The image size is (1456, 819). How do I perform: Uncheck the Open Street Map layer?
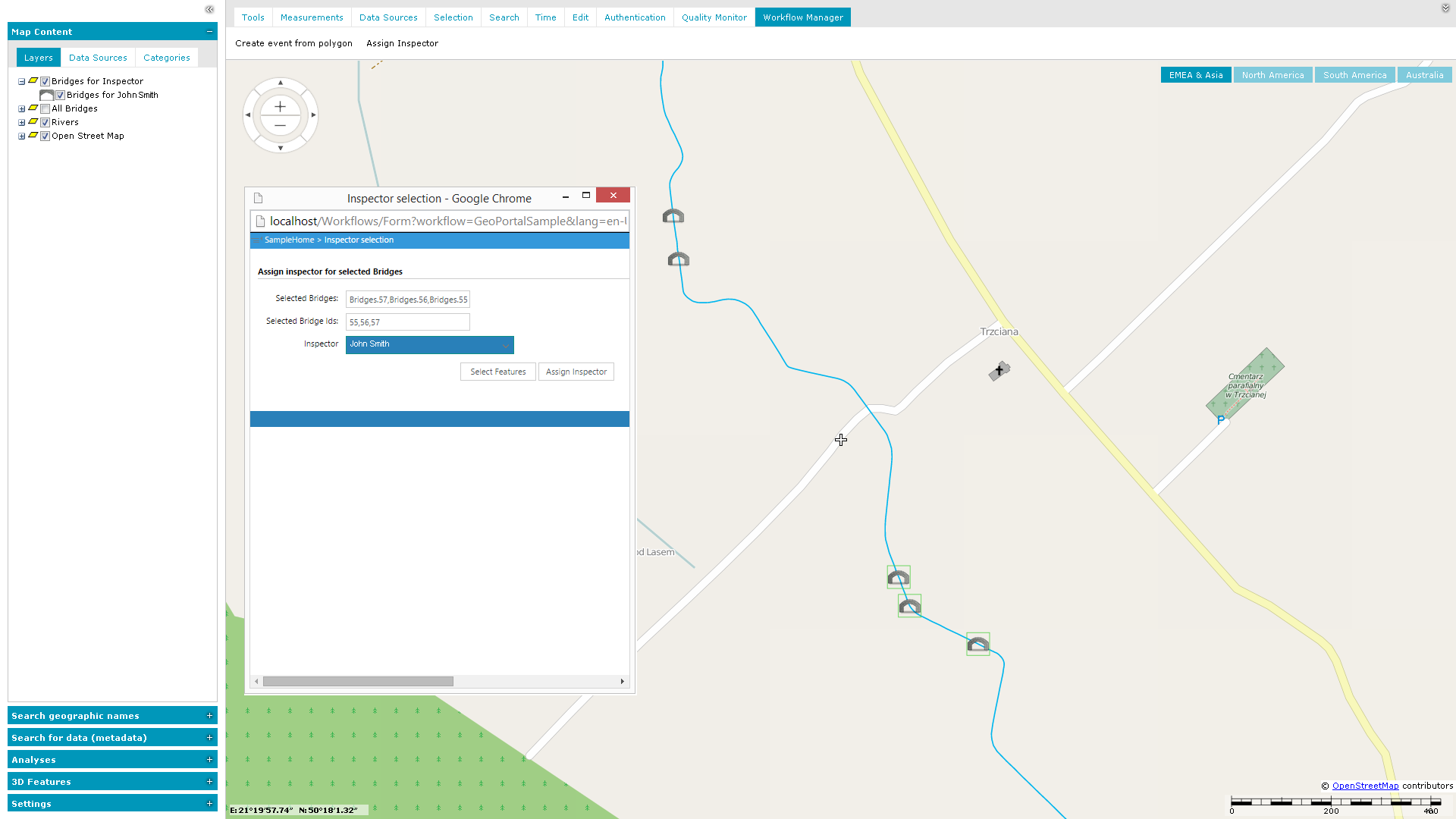tap(45, 136)
